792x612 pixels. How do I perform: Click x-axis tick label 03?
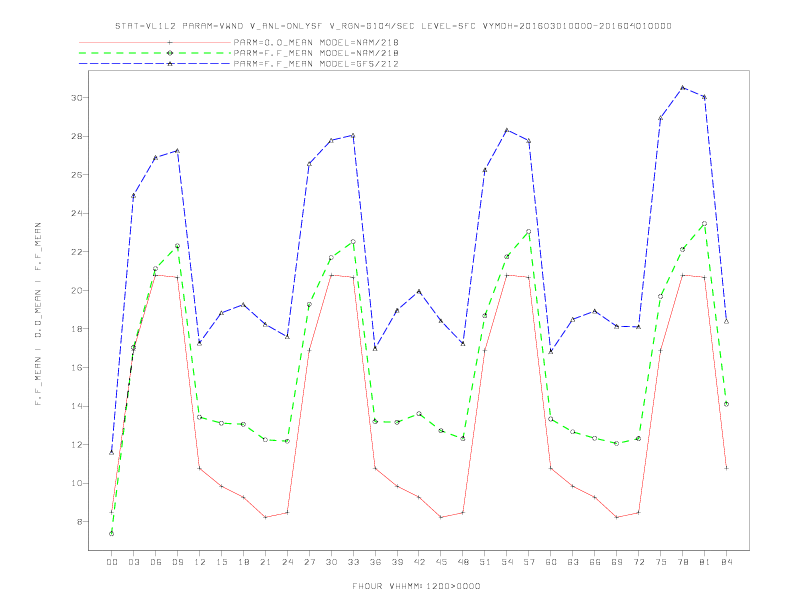tap(133, 562)
